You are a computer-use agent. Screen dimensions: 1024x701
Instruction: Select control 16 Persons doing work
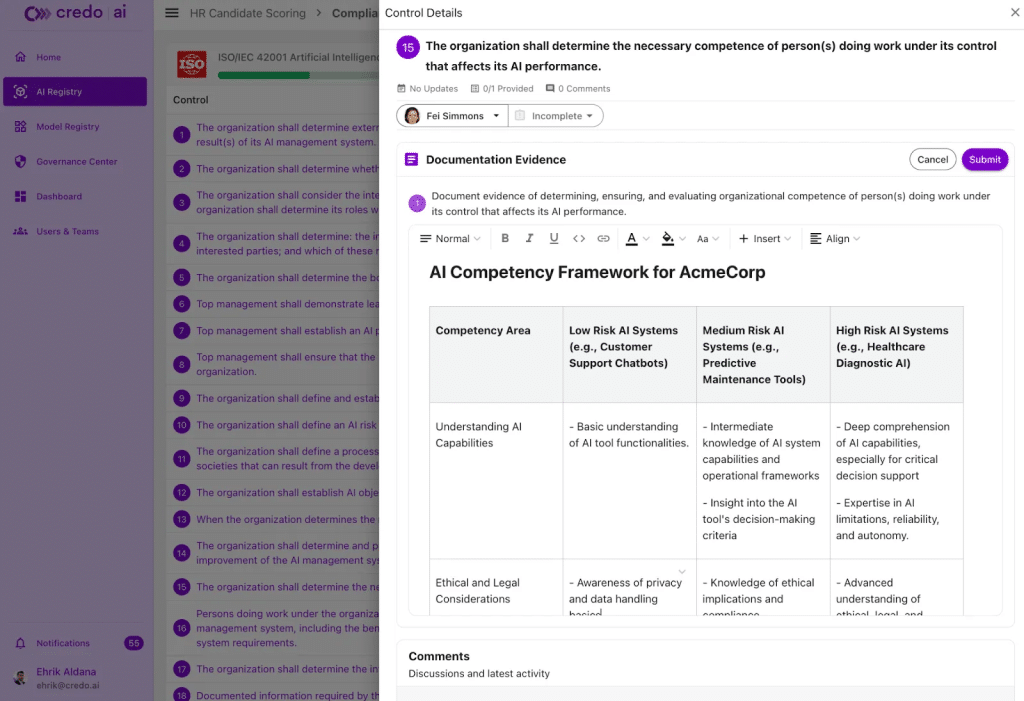(x=273, y=628)
